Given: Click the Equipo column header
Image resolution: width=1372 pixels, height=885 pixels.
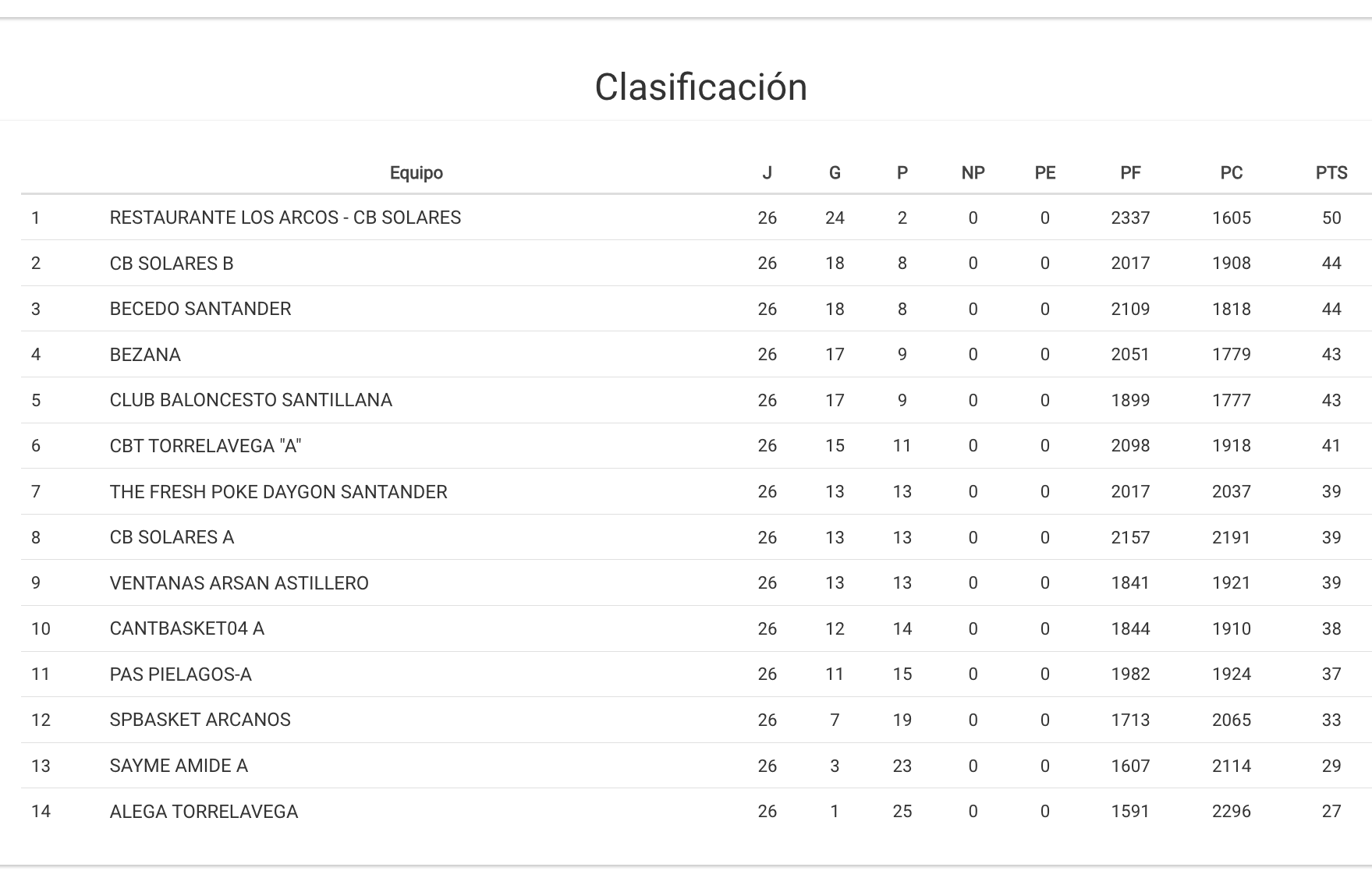Looking at the screenshot, I should (416, 173).
